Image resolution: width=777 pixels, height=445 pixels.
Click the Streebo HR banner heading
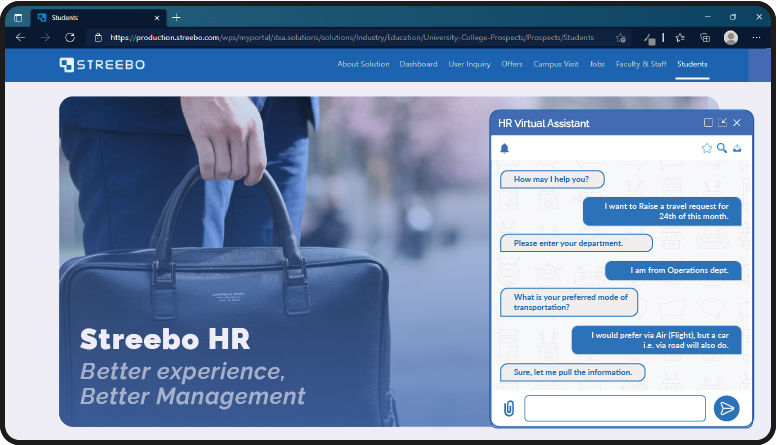(x=165, y=339)
